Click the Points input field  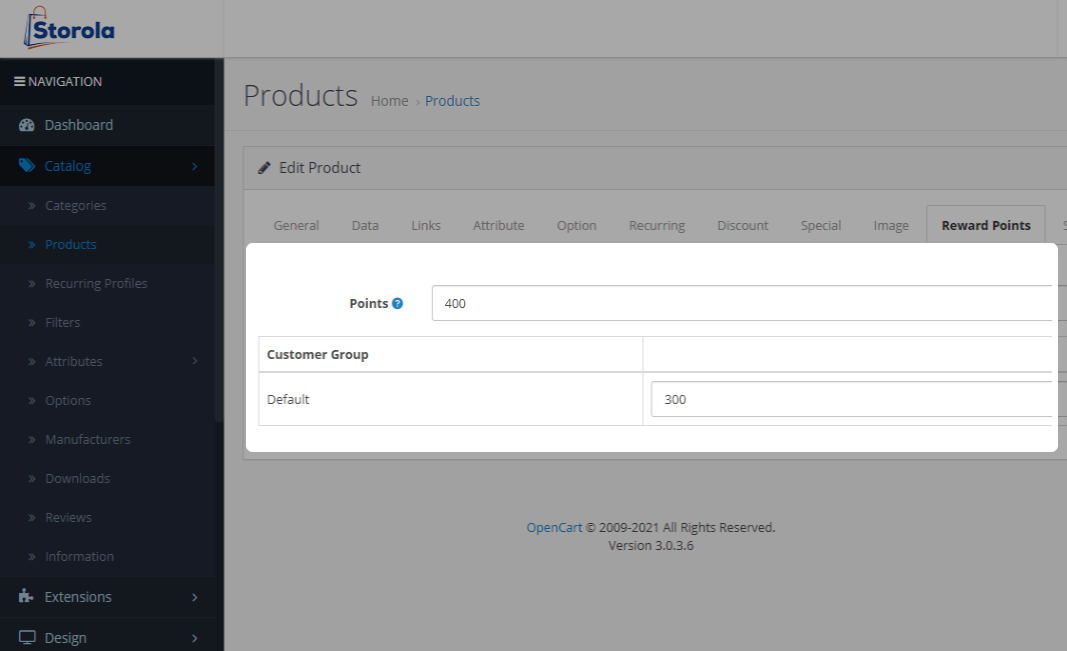point(740,303)
